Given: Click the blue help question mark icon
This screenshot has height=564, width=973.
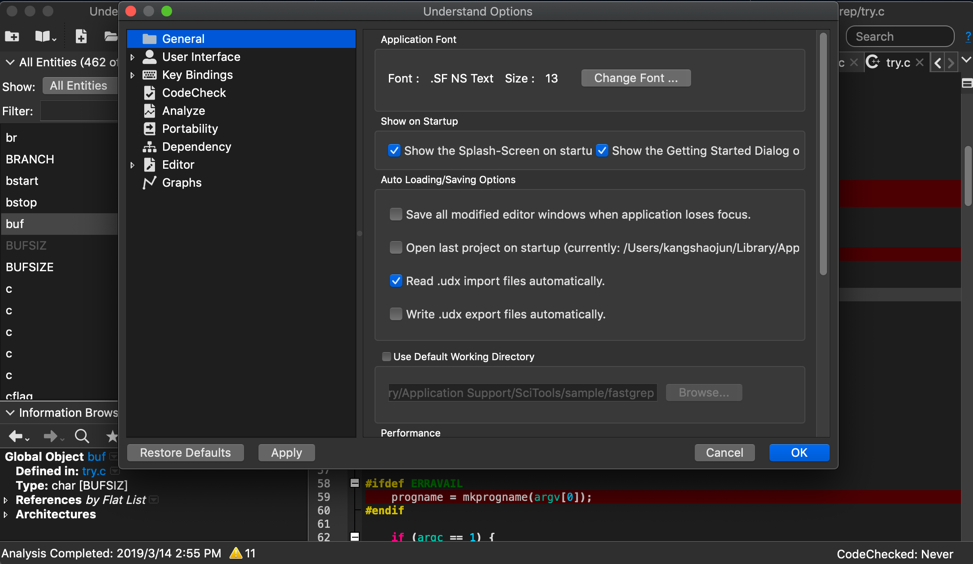Looking at the screenshot, I should click(x=968, y=37).
